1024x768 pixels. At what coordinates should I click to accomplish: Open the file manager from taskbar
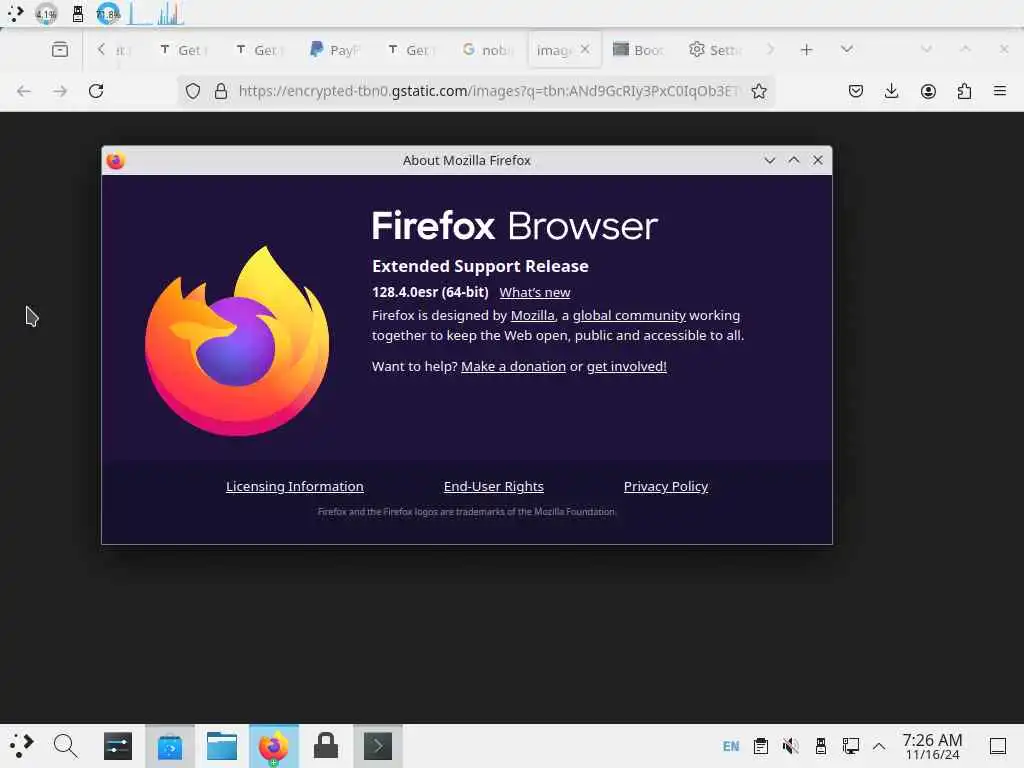coord(221,746)
